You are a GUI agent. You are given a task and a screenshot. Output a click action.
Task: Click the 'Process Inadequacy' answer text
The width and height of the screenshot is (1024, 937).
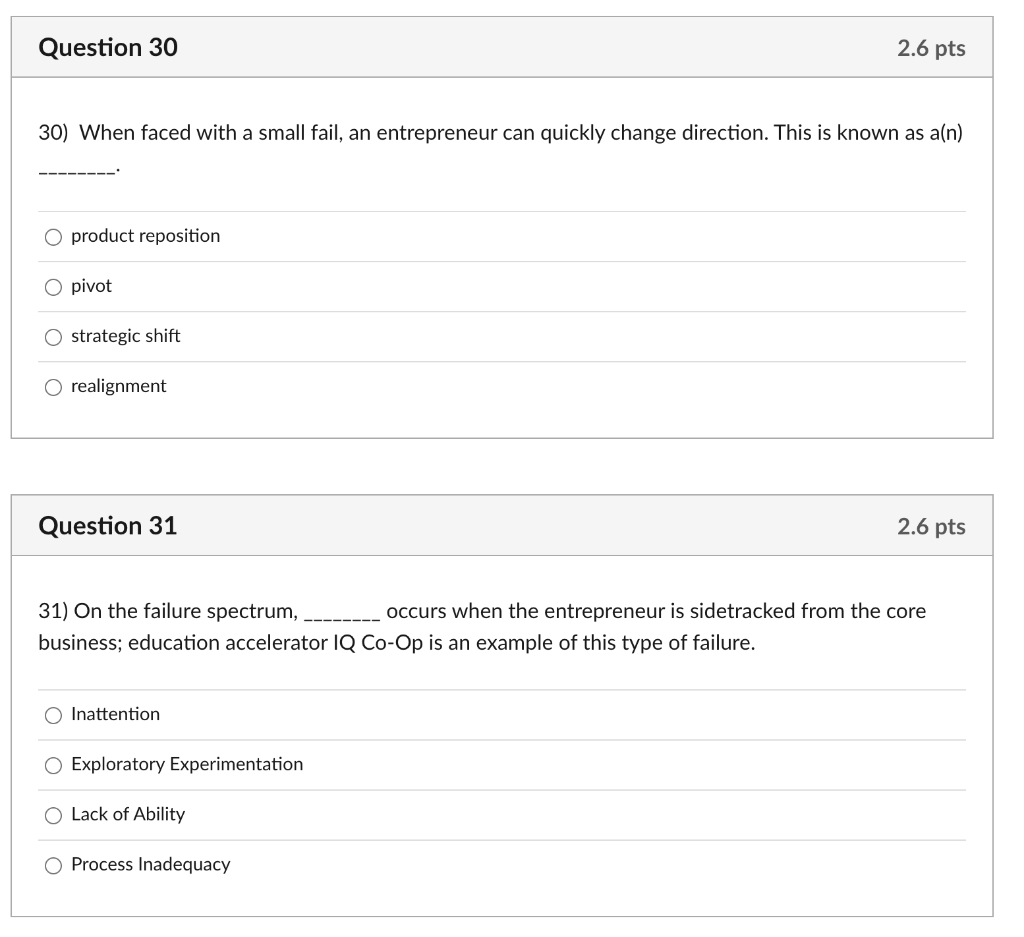tap(150, 864)
